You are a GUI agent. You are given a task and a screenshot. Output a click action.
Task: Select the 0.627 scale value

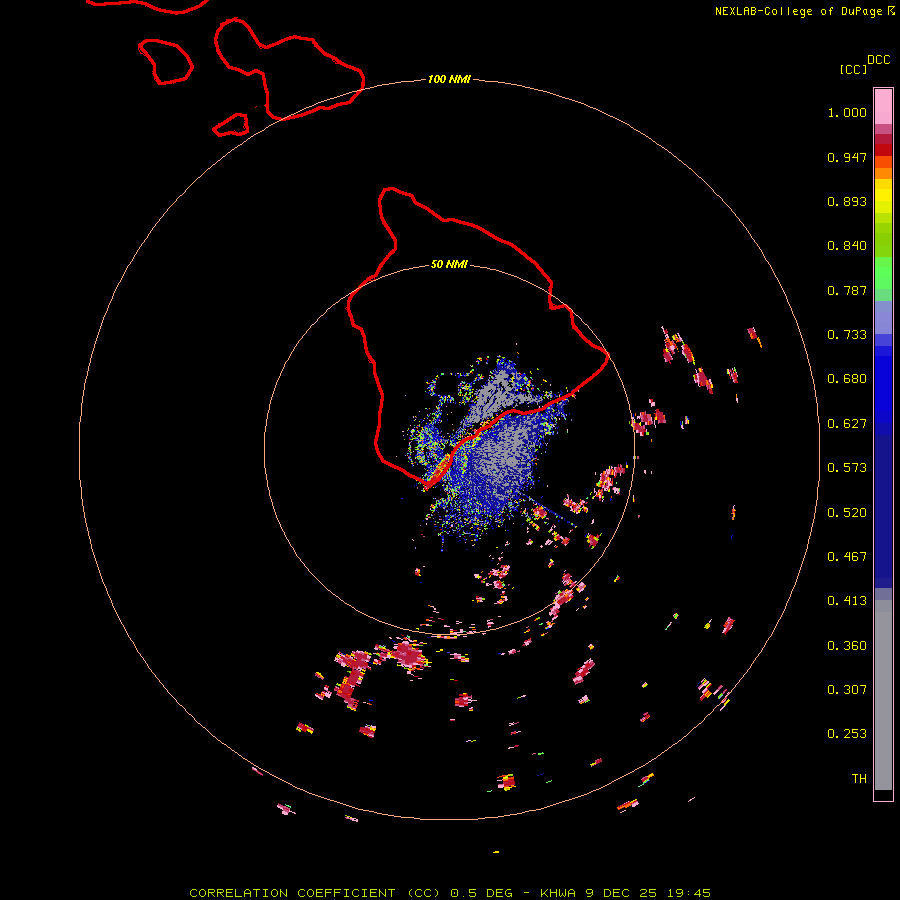847,424
